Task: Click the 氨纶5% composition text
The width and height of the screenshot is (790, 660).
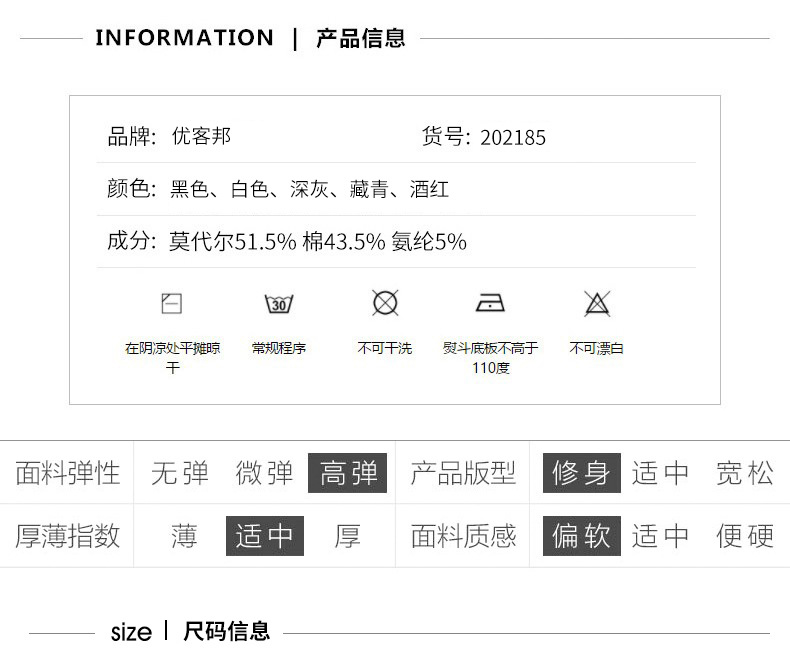Action: click(x=429, y=242)
